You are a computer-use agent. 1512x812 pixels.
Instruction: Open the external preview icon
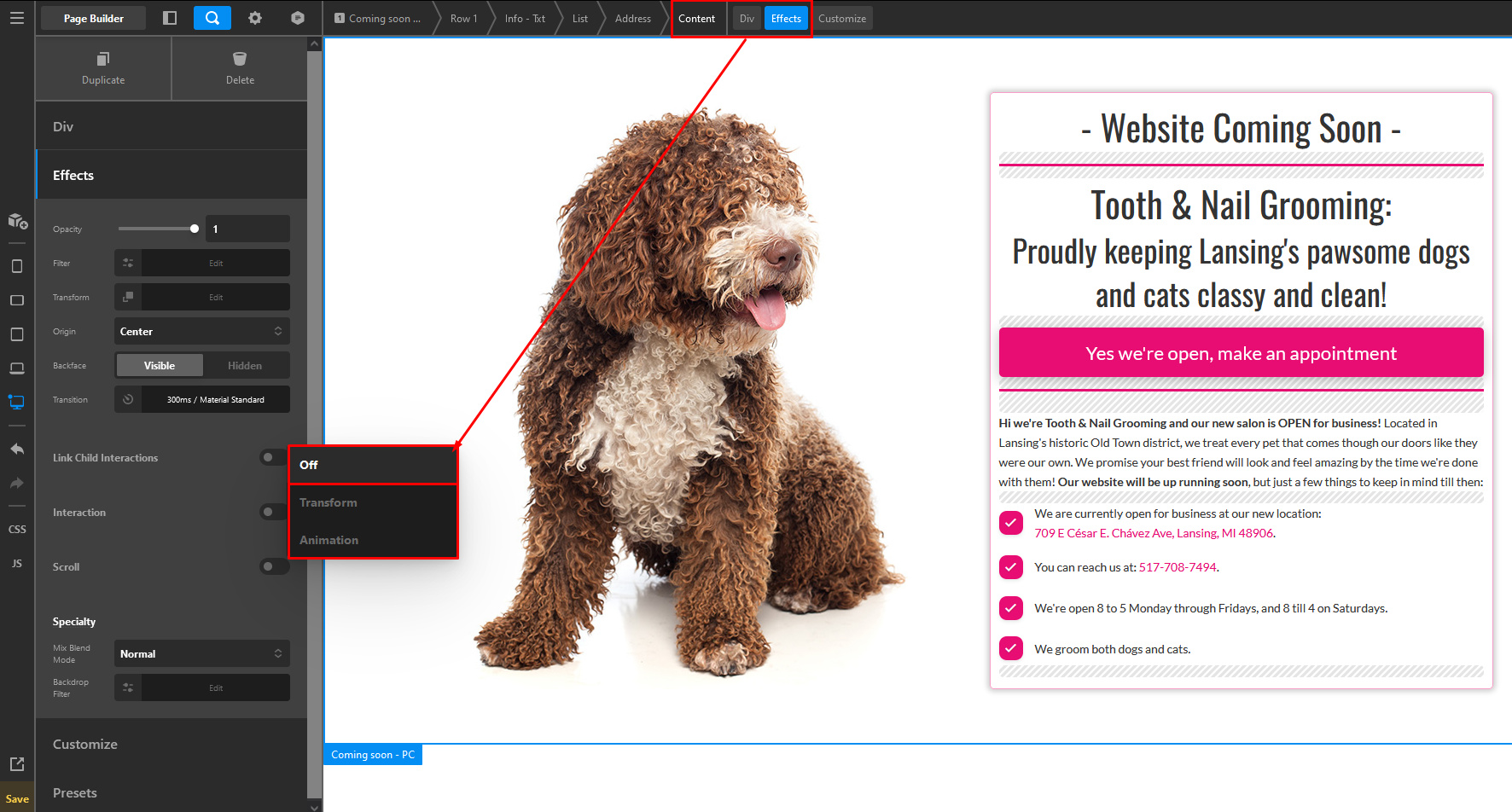(x=17, y=764)
